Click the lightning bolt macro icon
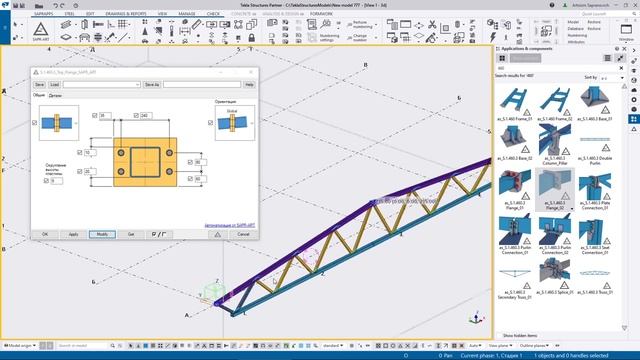This screenshot has height=360, width=640. click(493, 37)
